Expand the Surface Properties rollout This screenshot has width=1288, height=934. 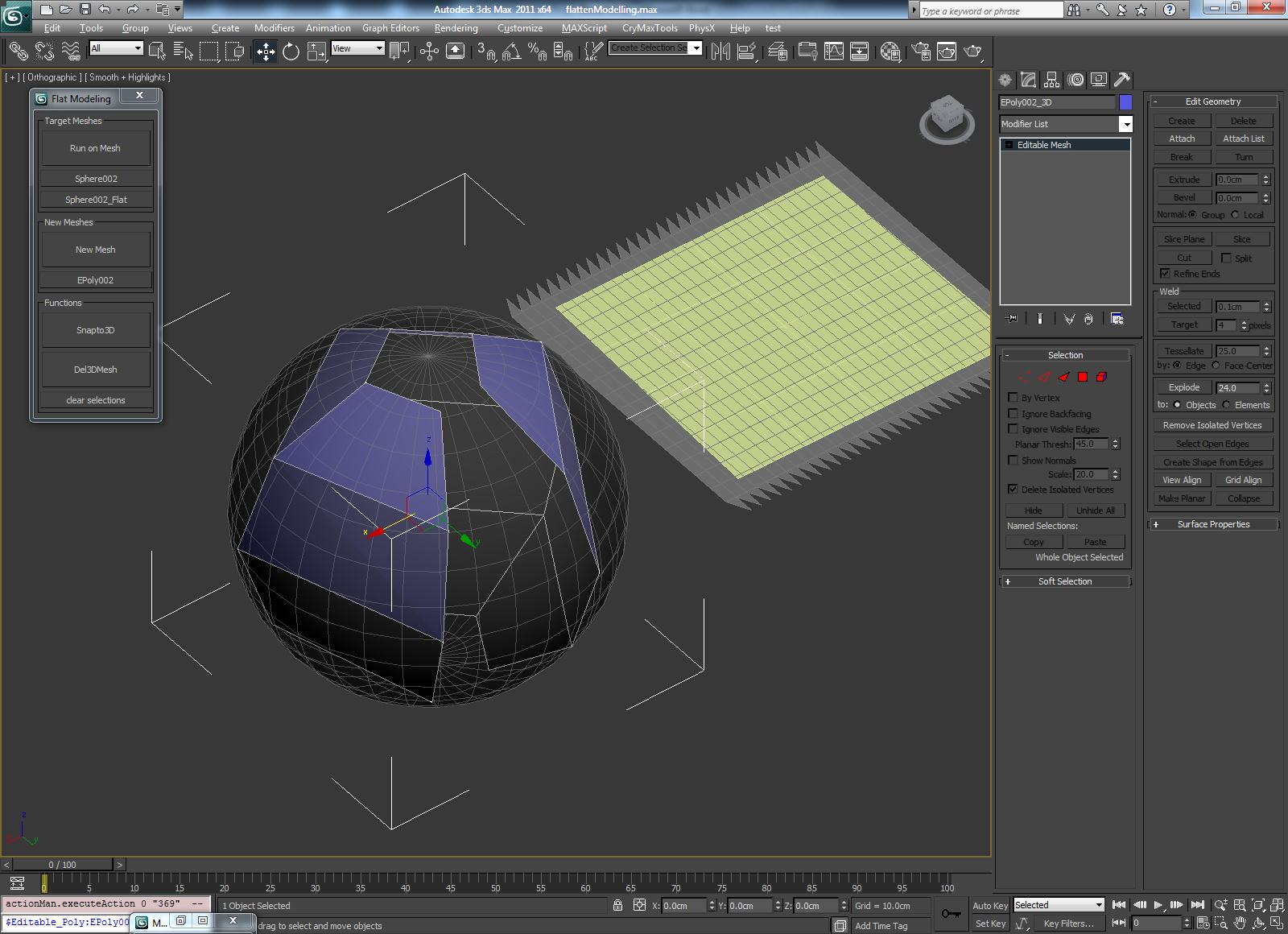pos(1212,524)
